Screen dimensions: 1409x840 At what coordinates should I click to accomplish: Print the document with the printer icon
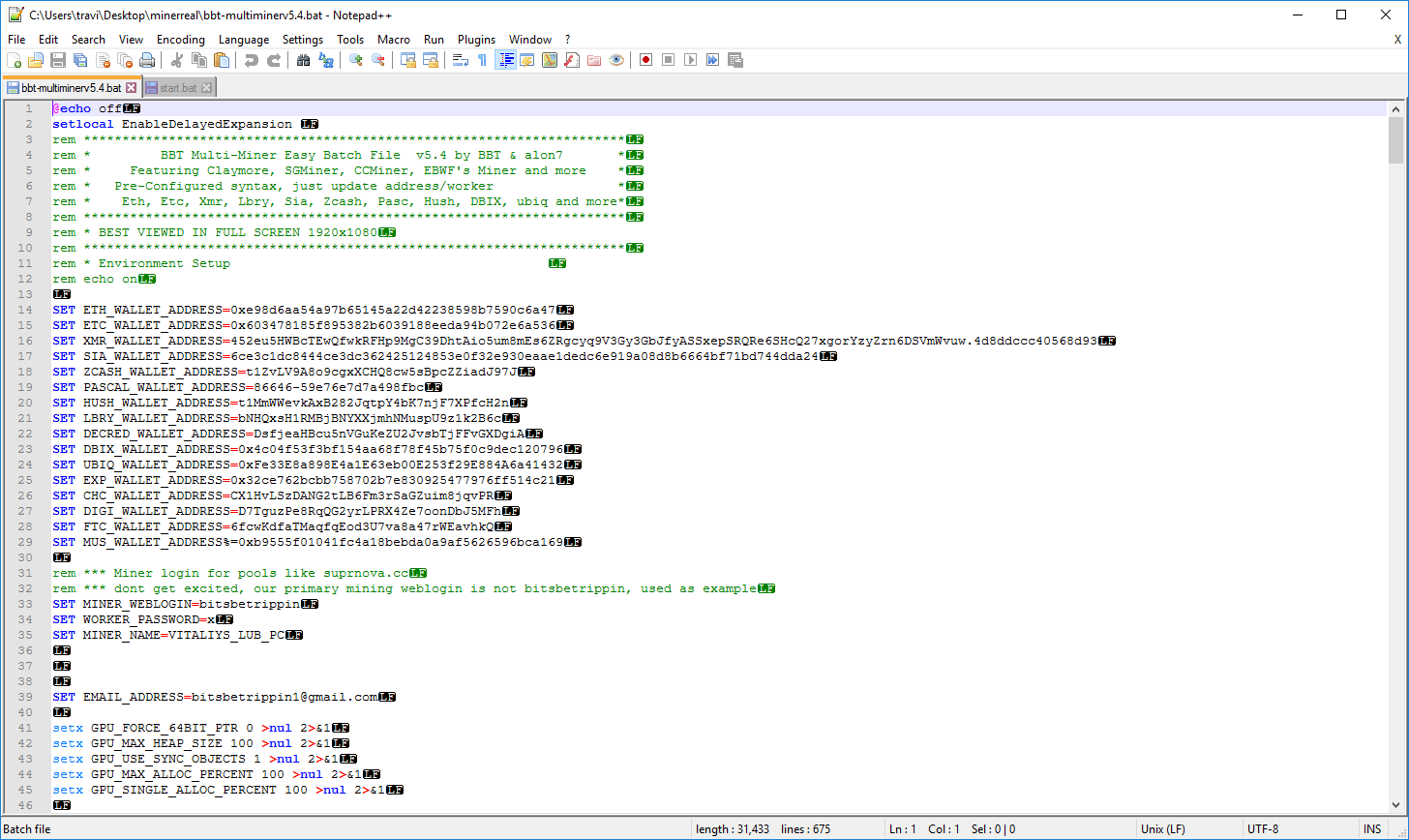coord(147,60)
